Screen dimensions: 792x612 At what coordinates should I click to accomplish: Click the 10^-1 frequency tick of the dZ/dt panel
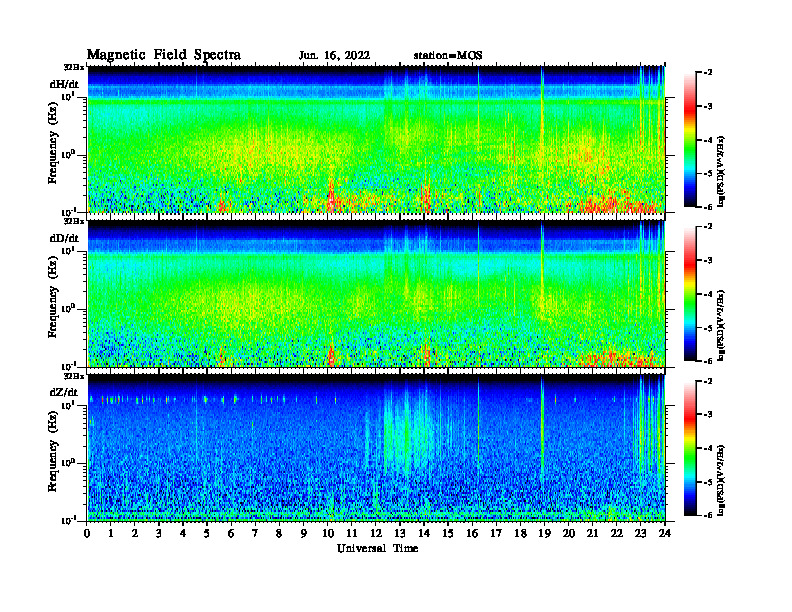click(68, 520)
